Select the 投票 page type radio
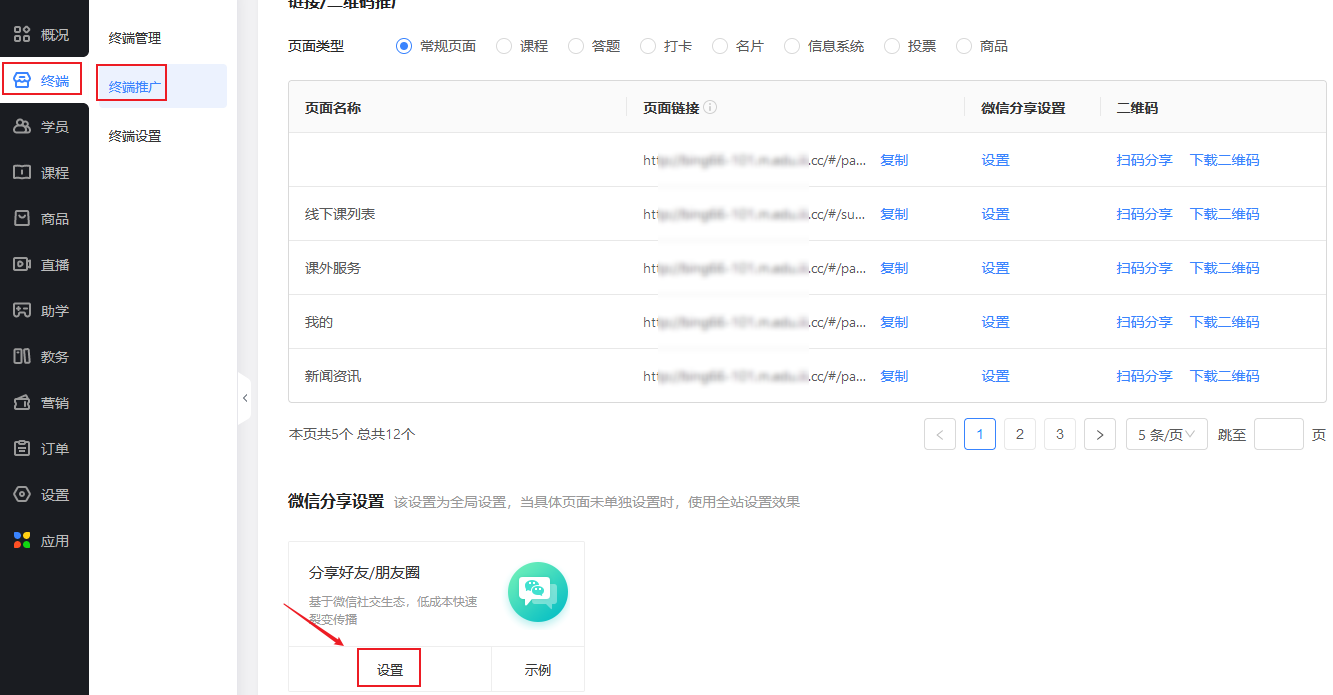 pyautogui.click(x=892, y=46)
